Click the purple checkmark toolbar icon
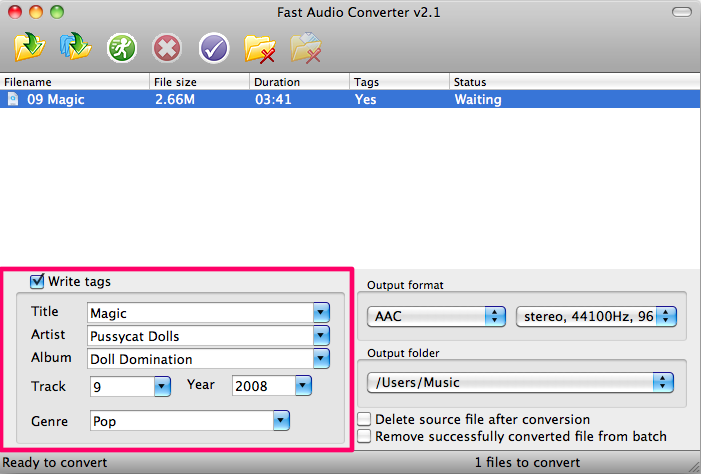This screenshot has height=474, width=701. (214, 48)
